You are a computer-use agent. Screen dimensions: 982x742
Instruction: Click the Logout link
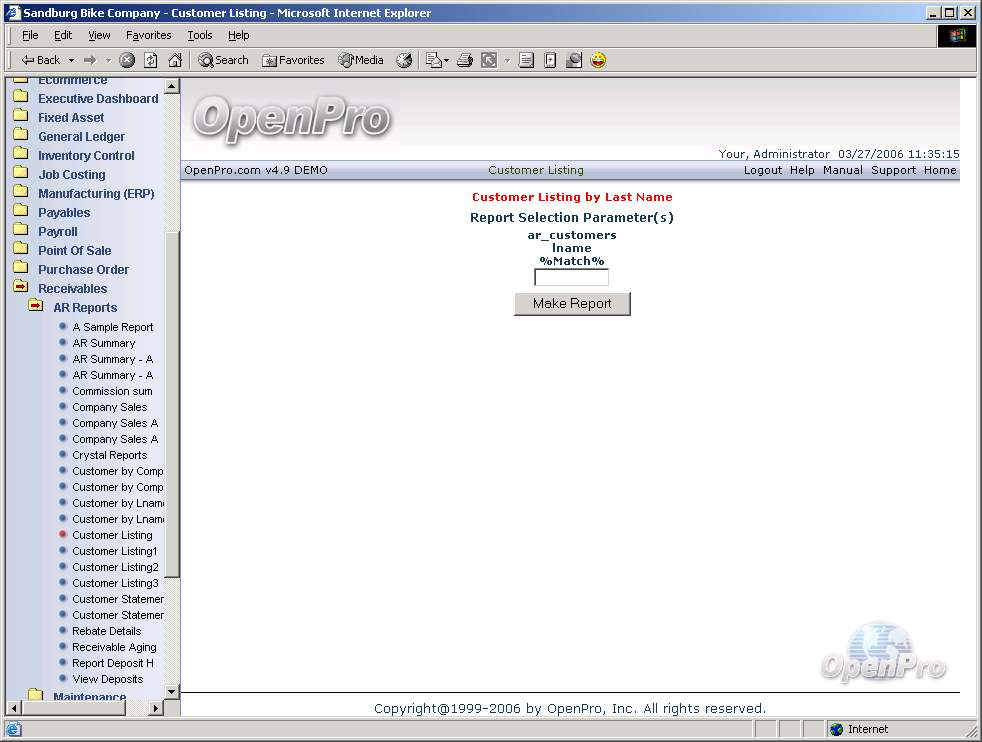[762, 170]
